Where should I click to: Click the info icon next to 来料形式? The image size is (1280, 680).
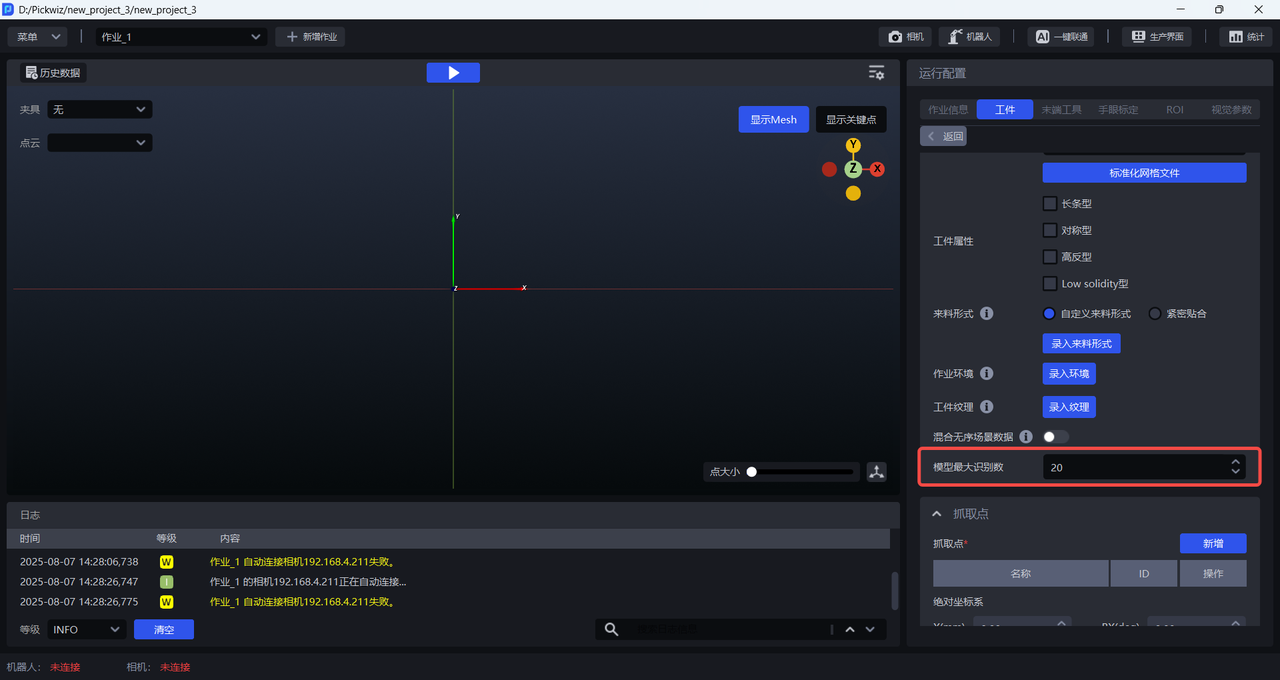click(x=986, y=314)
